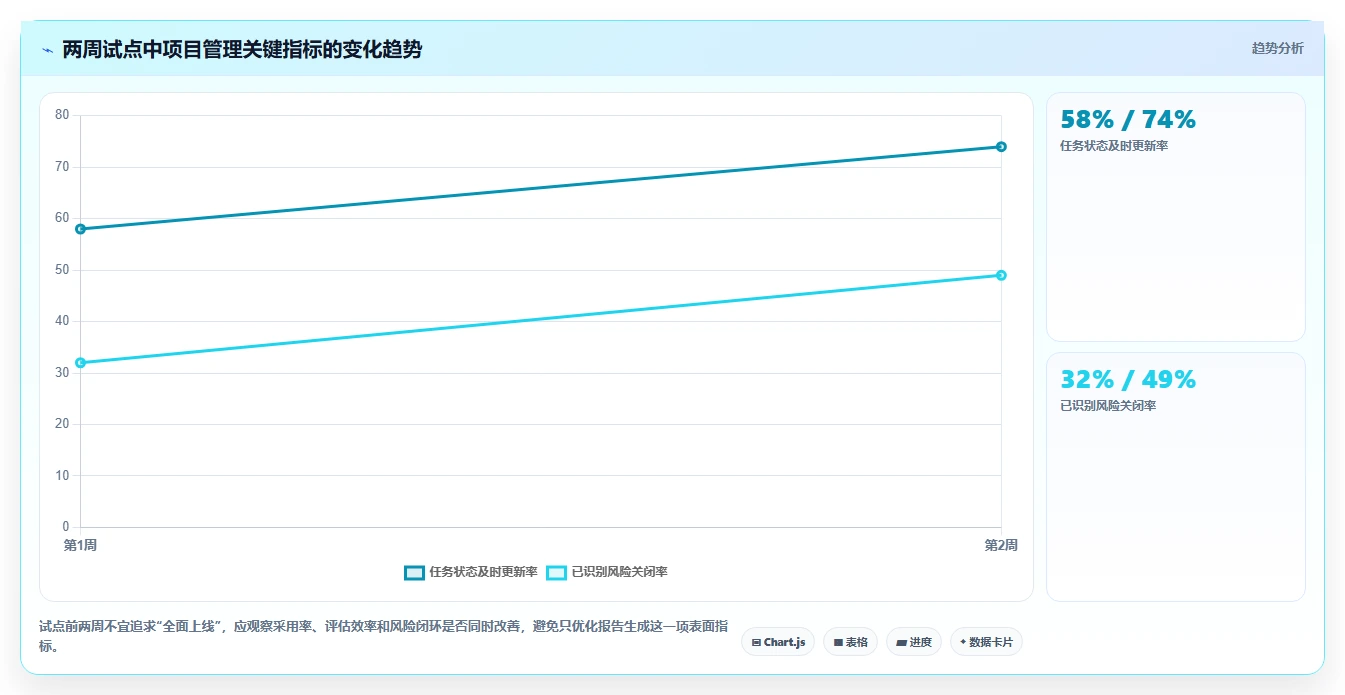Click the 58% / 74% stat value
This screenshot has width=1345, height=695.
1128,120
